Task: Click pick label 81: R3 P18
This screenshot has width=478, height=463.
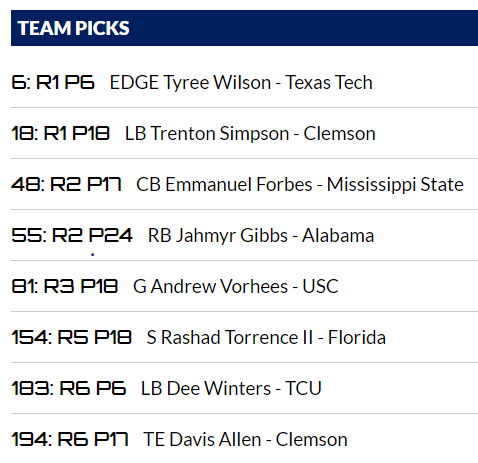Action: [x=65, y=286]
